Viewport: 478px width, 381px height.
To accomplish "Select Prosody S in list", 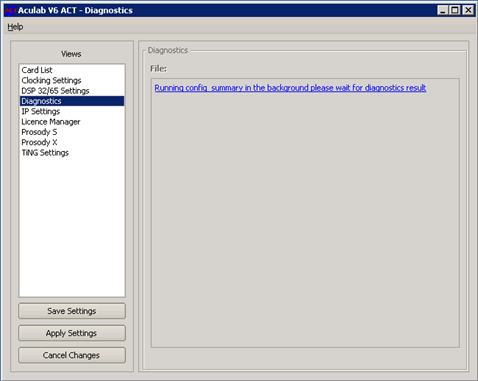I will [x=72, y=132].
